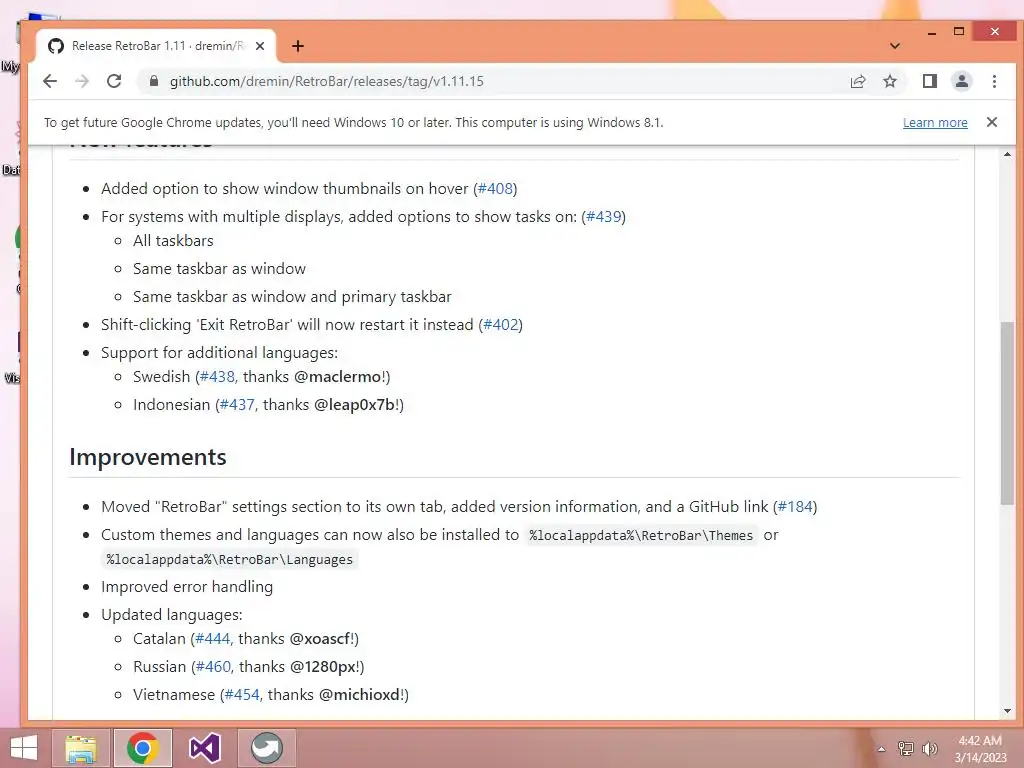
Task: Open the Windows Start button
Action: pos(24,748)
